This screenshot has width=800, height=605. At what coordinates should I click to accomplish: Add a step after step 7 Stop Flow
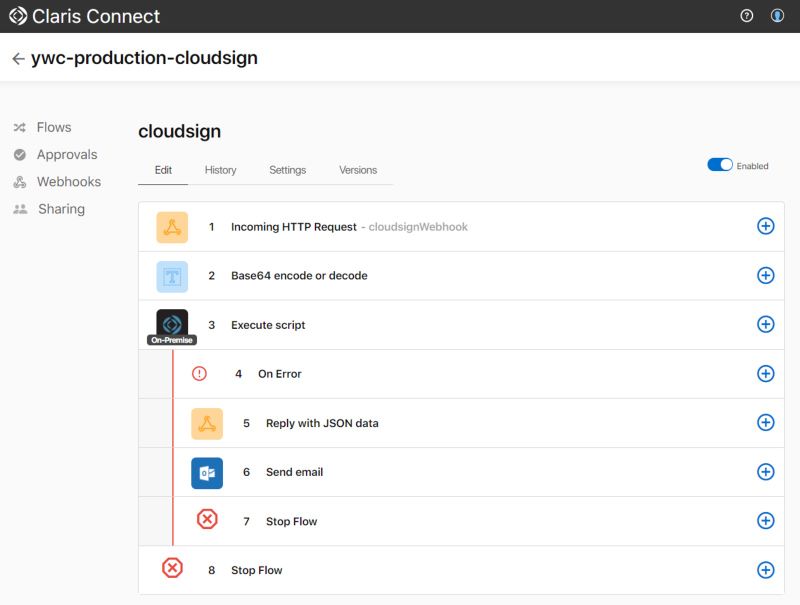[765, 521]
